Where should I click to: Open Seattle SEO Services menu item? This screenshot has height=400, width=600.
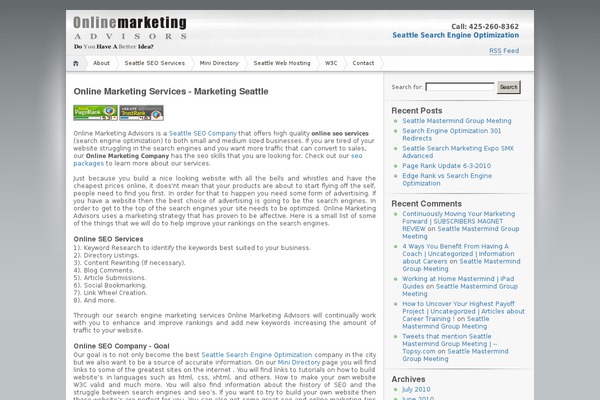tap(155, 63)
